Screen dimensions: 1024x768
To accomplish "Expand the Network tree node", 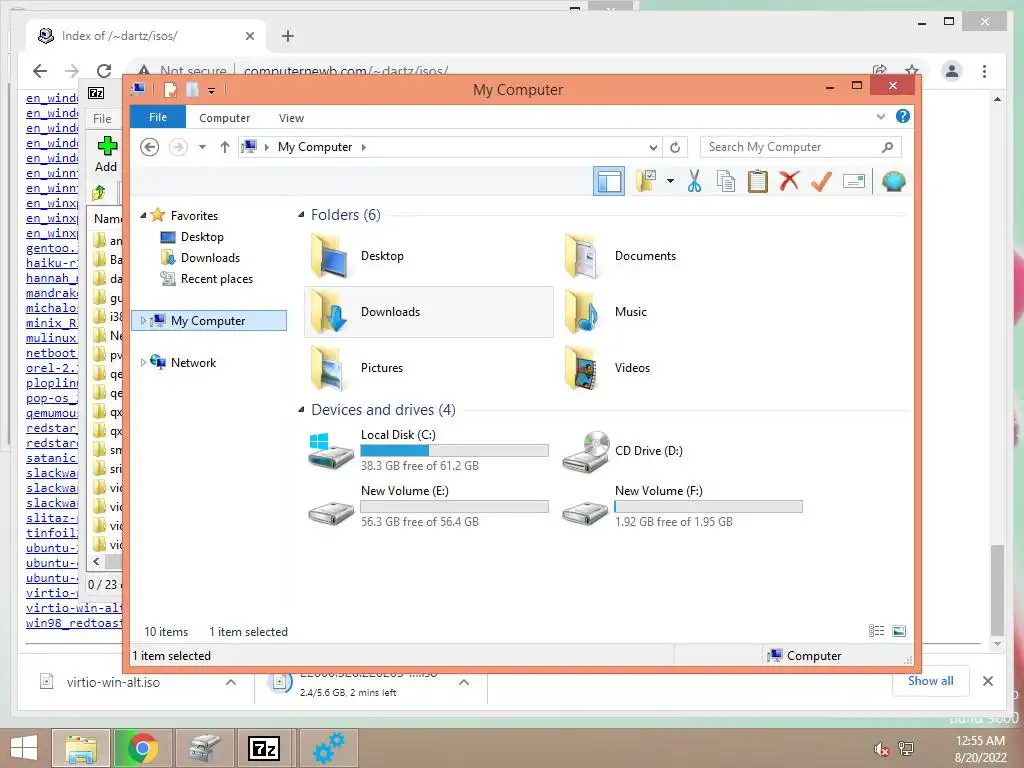I will 143,362.
